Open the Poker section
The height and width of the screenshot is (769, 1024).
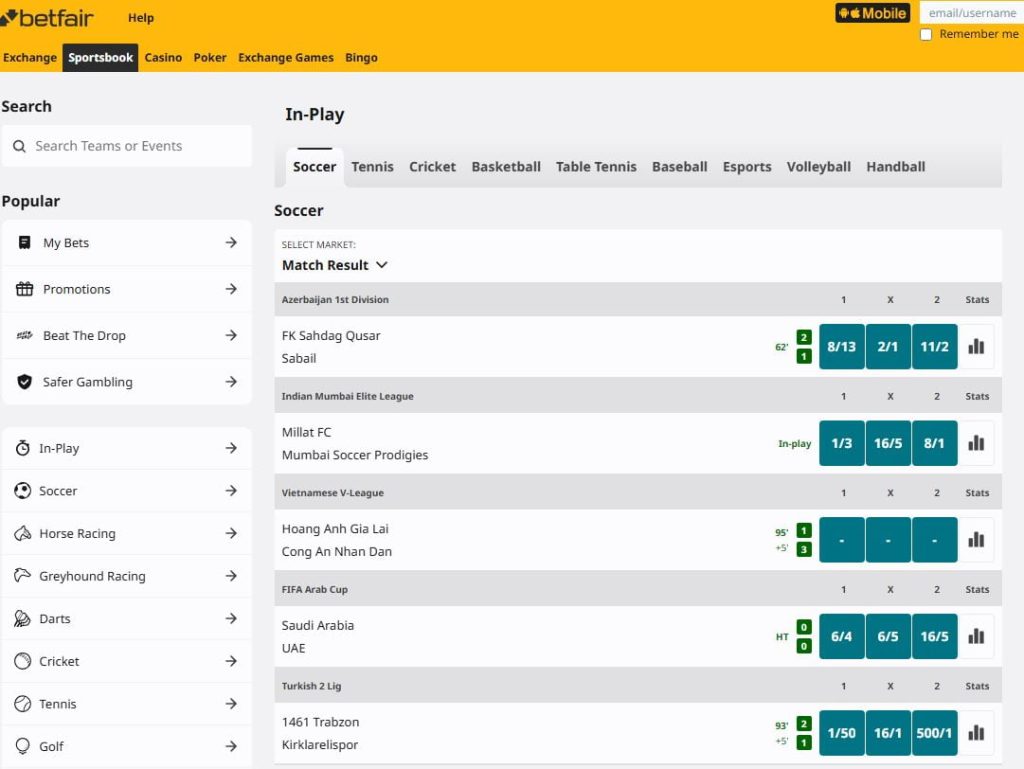(210, 57)
